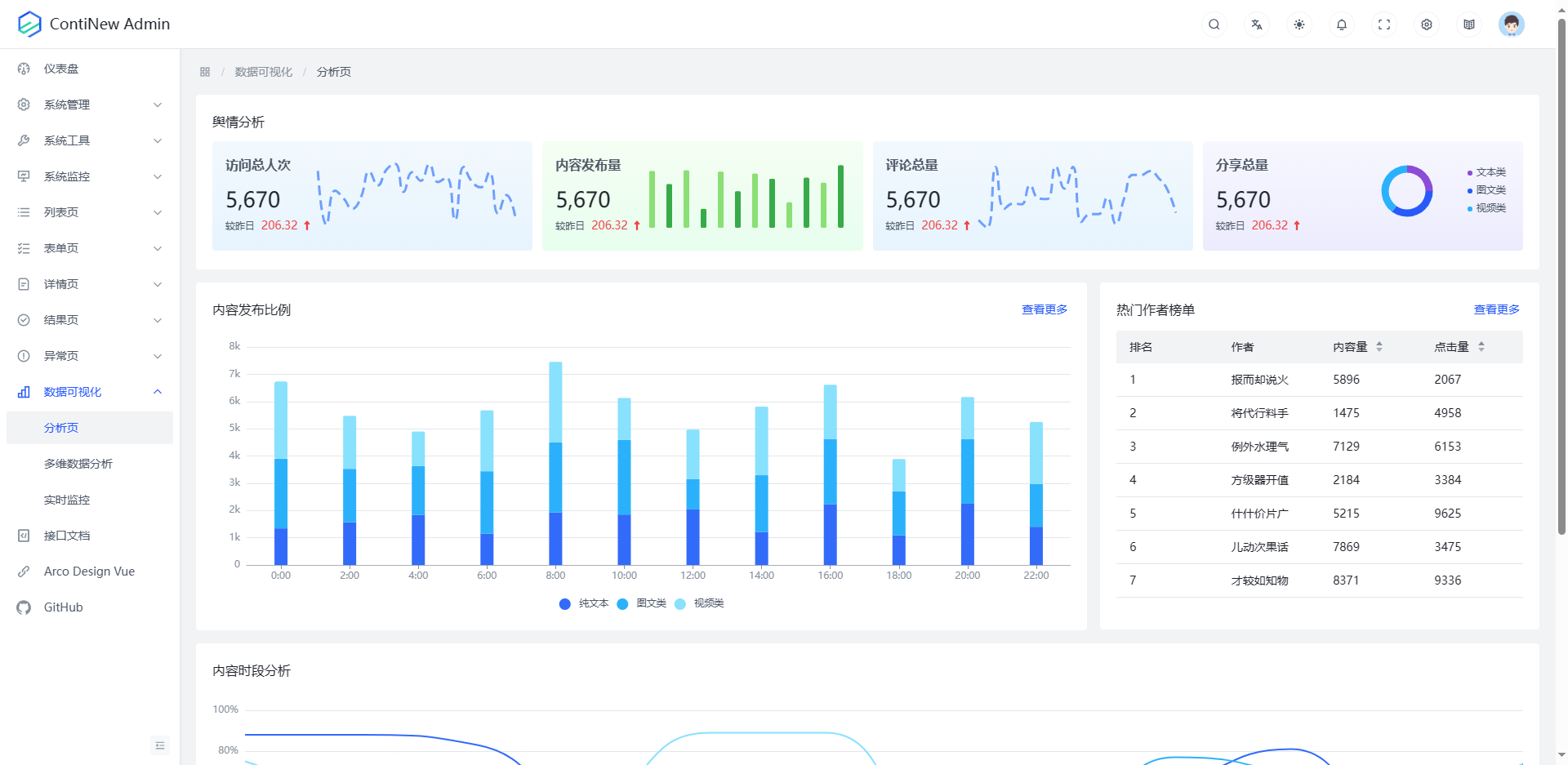Open the language translation switcher
Image resolution: width=1568 pixels, height=765 pixels.
tap(1257, 24)
